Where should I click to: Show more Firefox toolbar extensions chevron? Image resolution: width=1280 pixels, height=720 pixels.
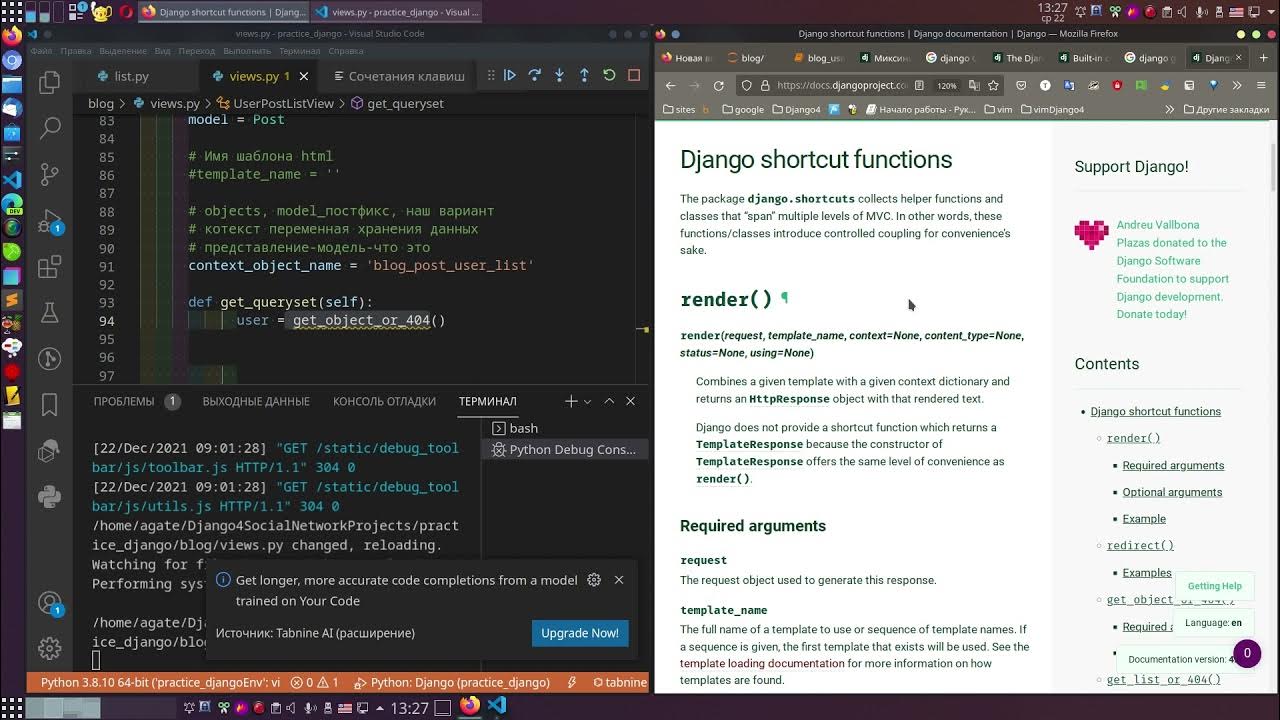pos(1237,85)
